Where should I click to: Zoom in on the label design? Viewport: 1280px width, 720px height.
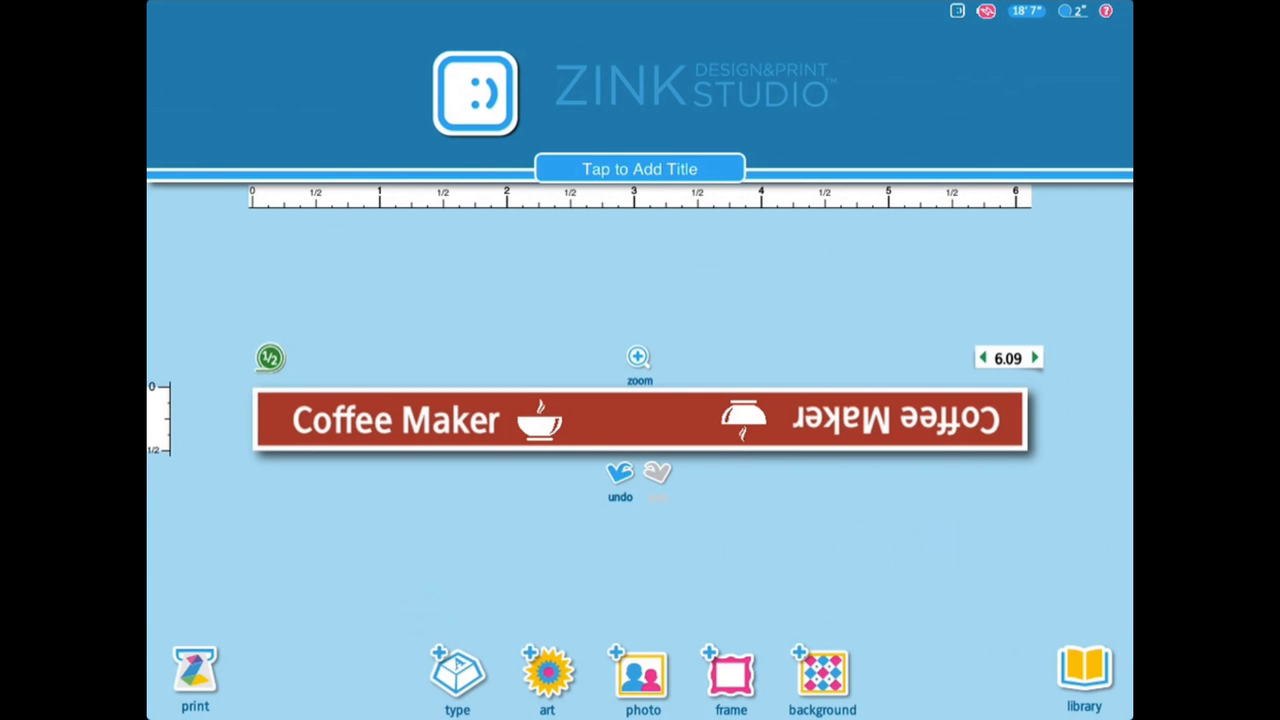[638, 356]
